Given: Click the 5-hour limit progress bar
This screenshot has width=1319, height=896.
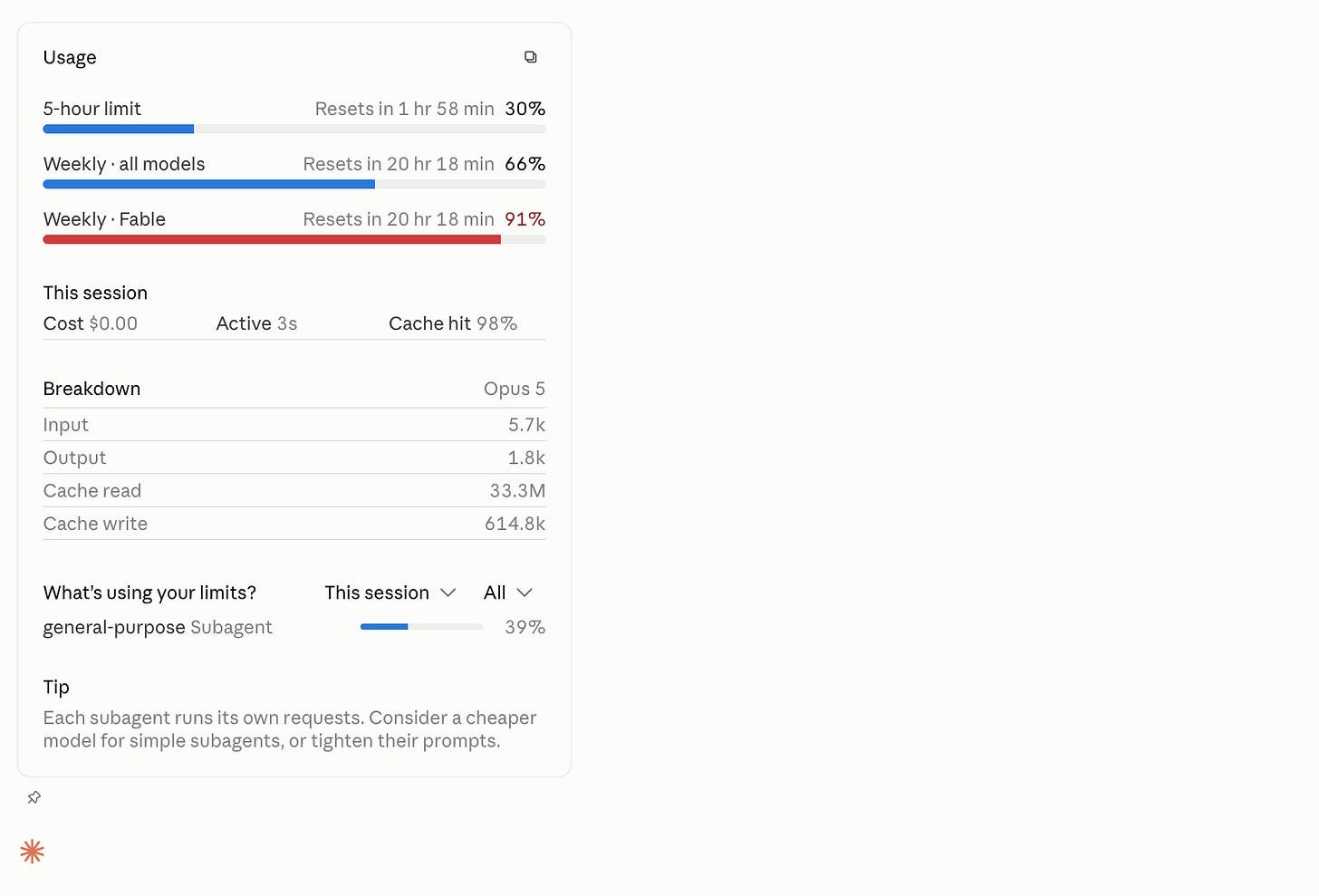Looking at the screenshot, I should [x=294, y=129].
